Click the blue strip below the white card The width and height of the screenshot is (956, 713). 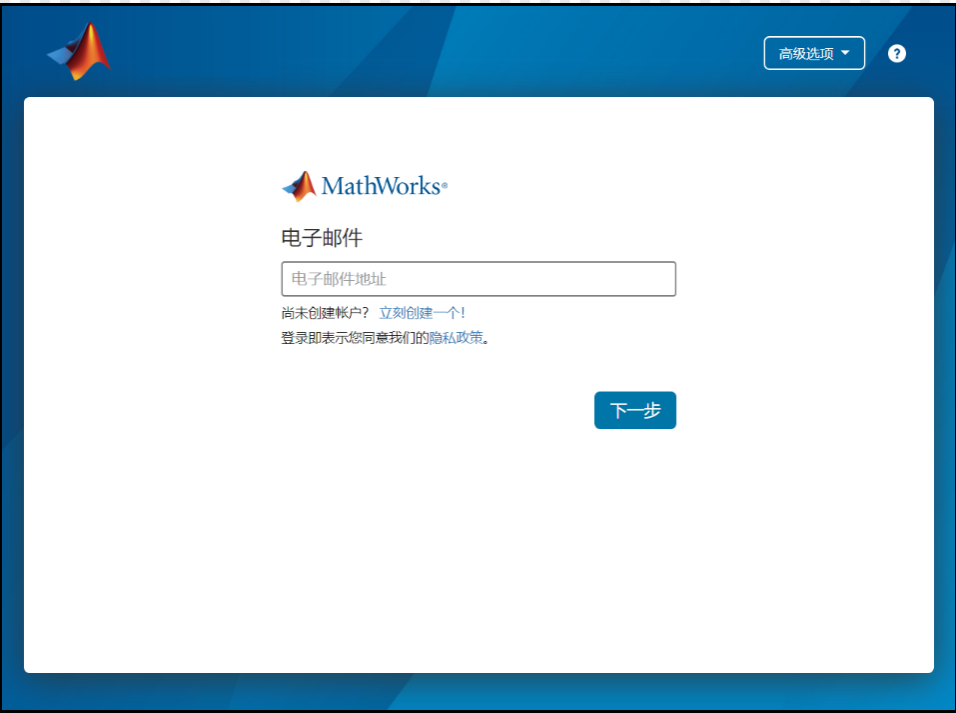tap(478, 691)
